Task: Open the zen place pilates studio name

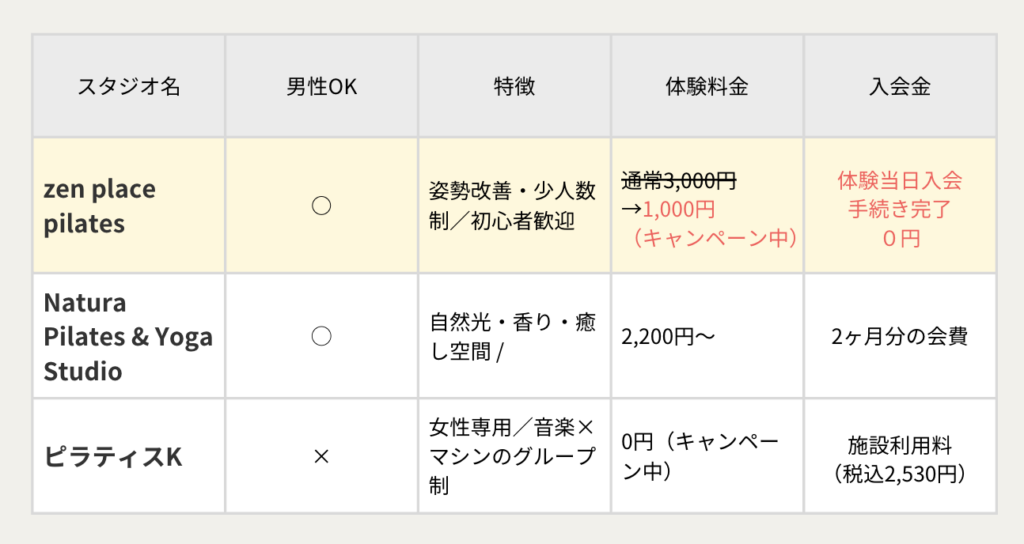Action: (x=99, y=206)
